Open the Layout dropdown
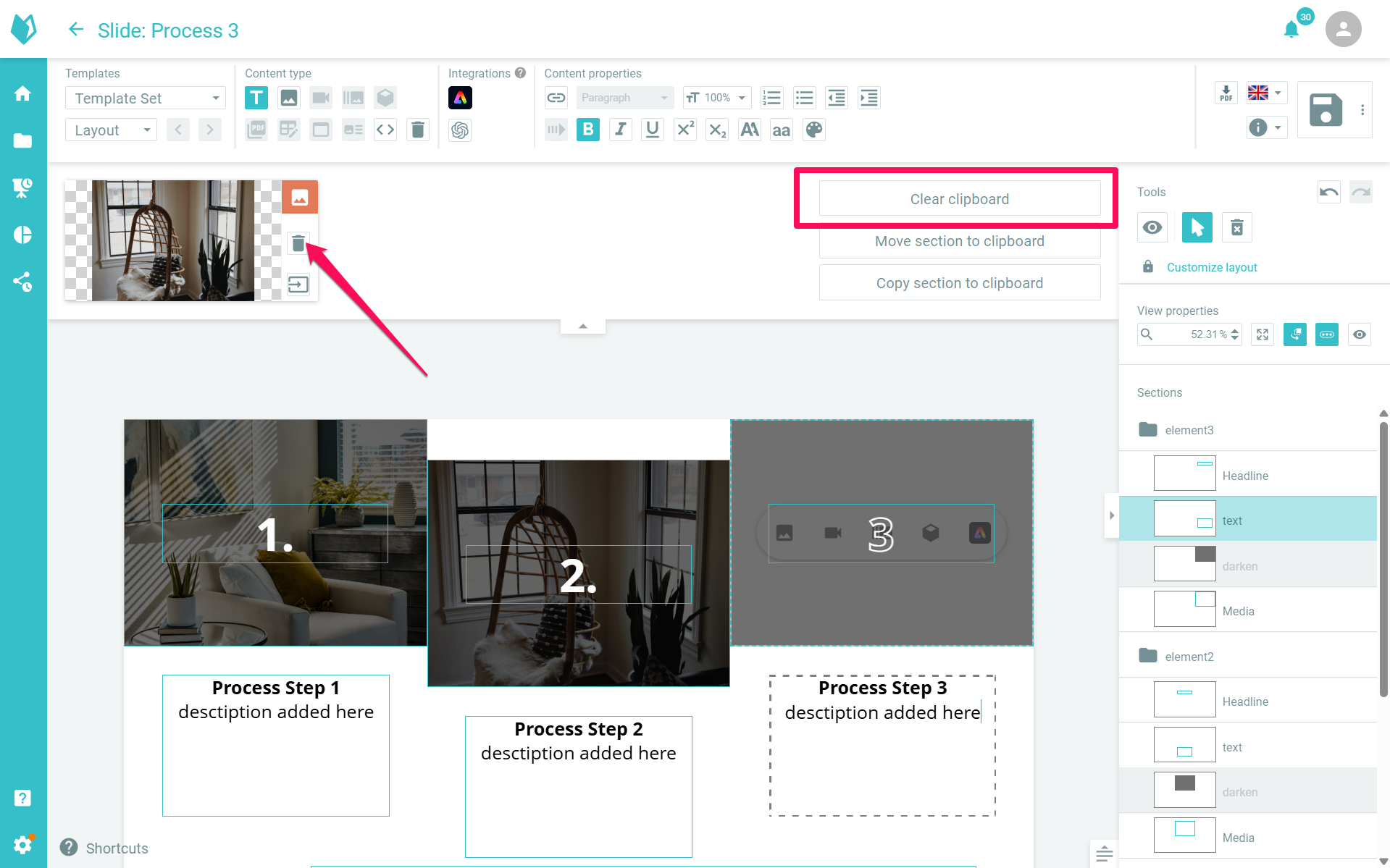The height and width of the screenshot is (868, 1390). pos(112,130)
